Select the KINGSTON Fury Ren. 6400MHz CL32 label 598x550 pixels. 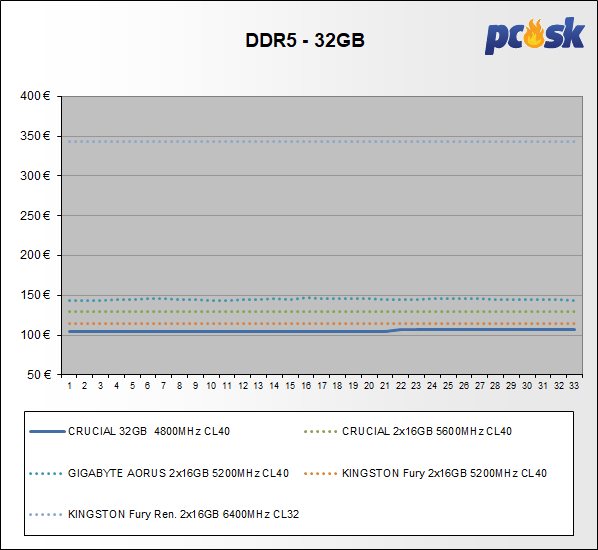click(183, 514)
